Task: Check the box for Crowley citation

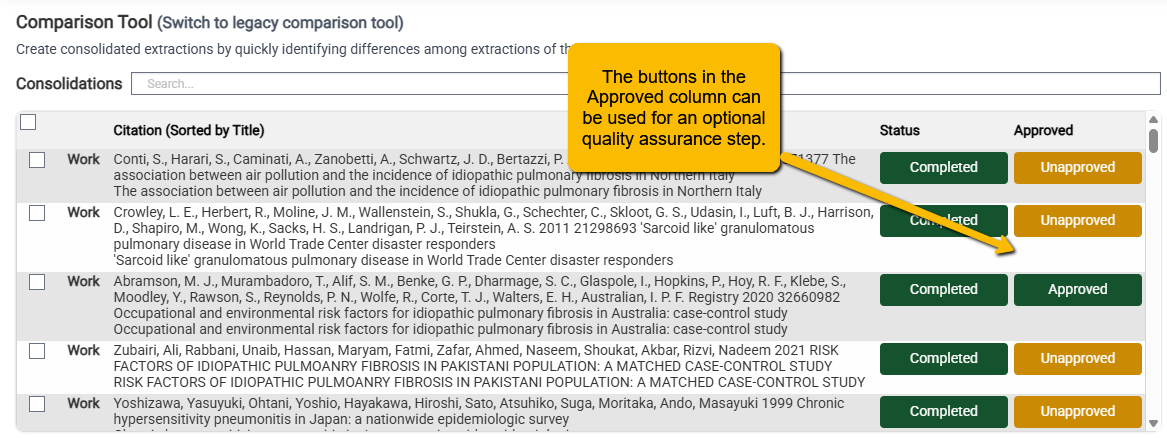Action: pos(37,213)
